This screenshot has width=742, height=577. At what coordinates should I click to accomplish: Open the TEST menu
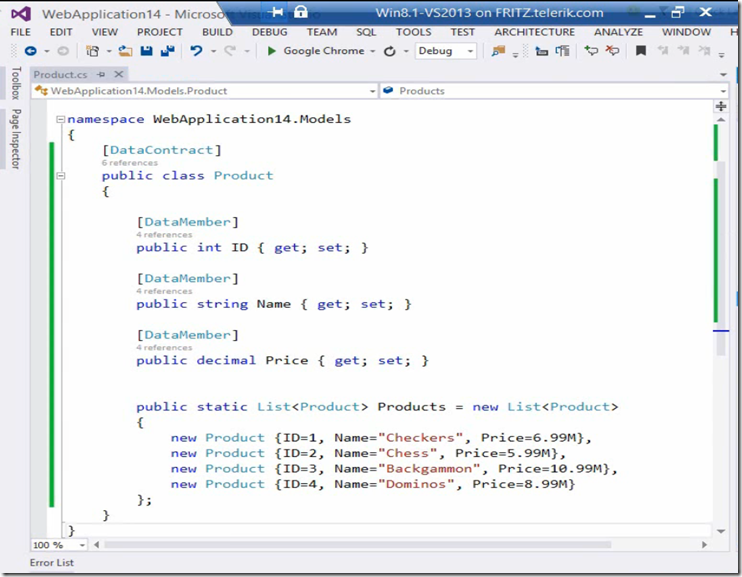[x=462, y=32]
